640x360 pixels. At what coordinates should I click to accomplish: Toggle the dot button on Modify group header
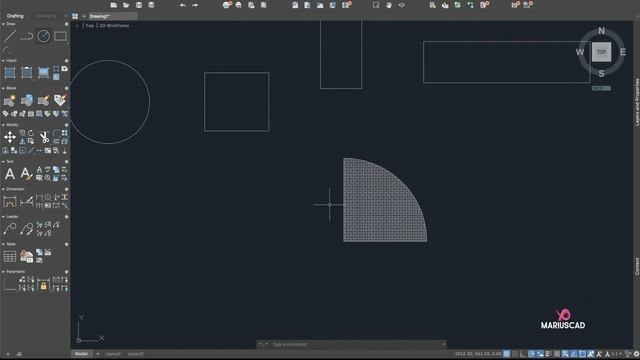click(x=67, y=125)
